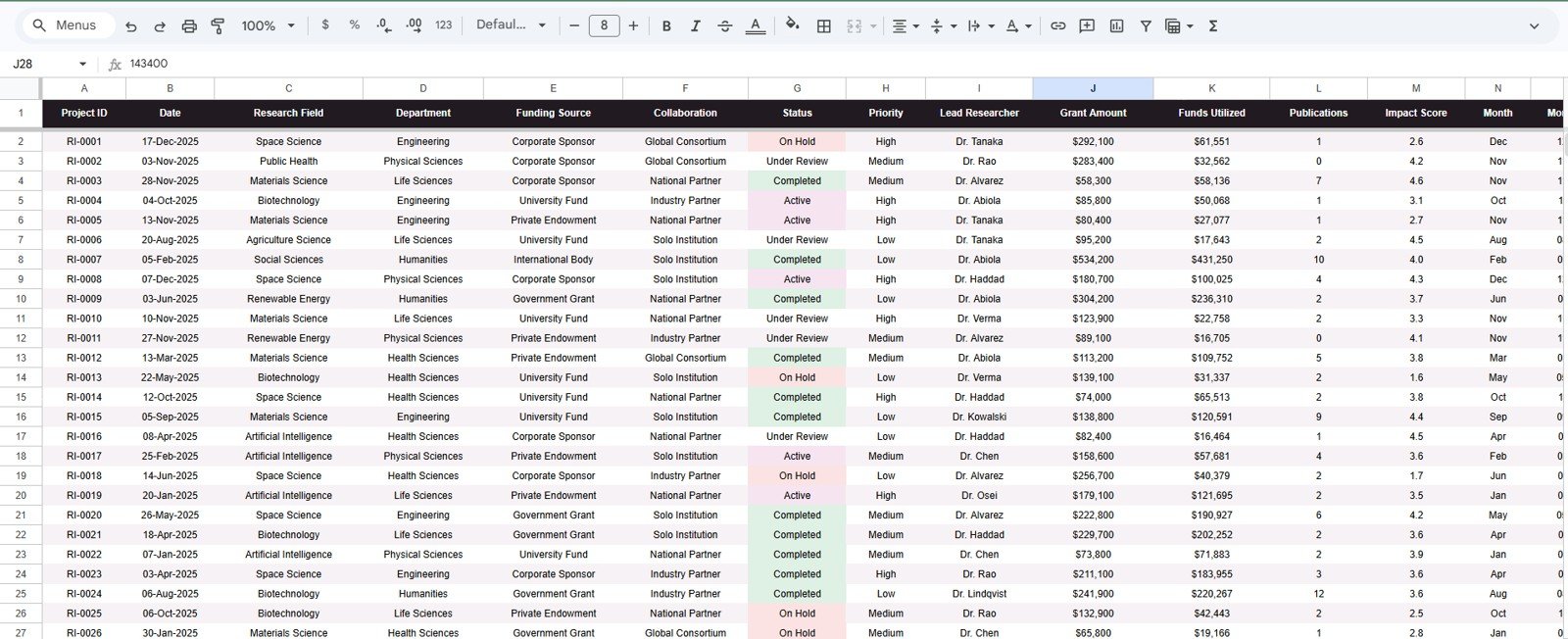Select grant amount $292,100
The height and width of the screenshot is (639, 1568).
pyautogui.click(x=1093, y=141)
